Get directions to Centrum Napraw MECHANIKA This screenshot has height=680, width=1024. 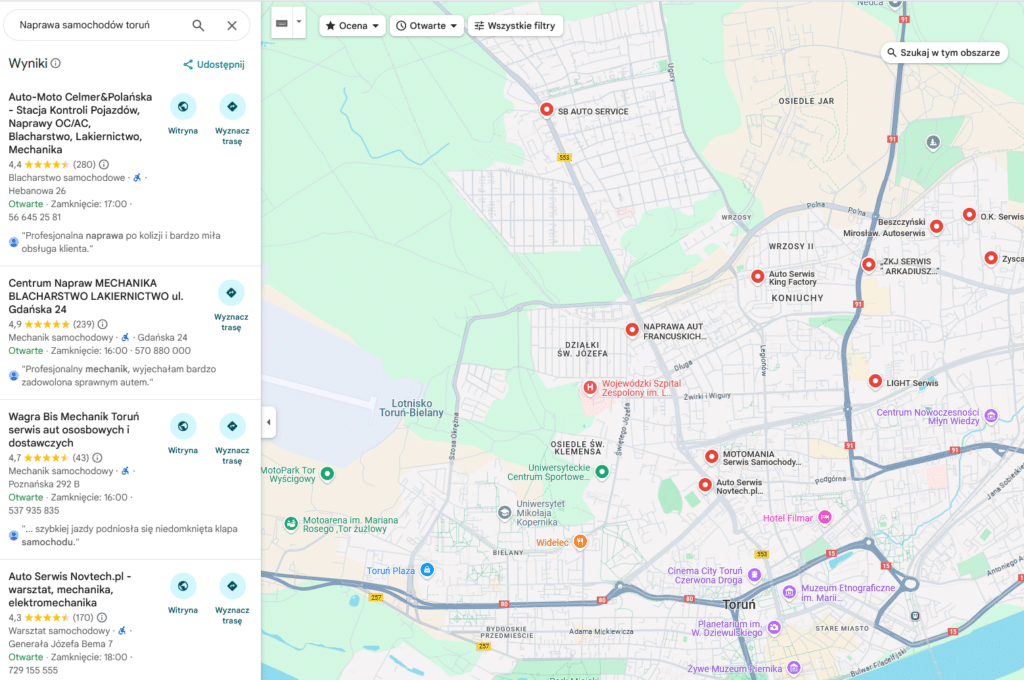pos(232,293)
